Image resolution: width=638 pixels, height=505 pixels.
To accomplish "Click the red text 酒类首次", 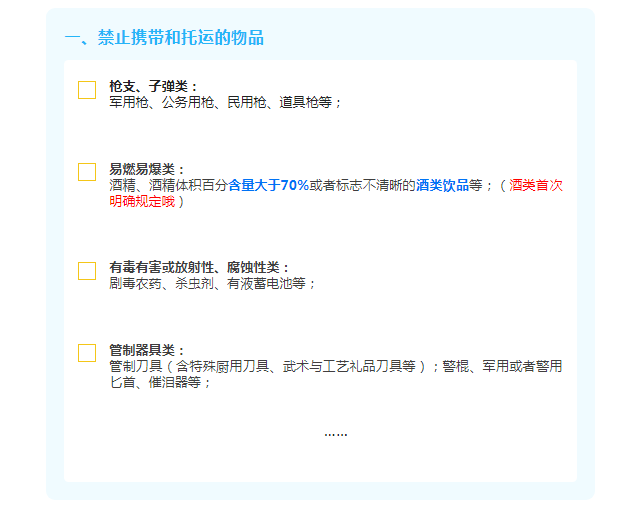I will click(536, 186).
